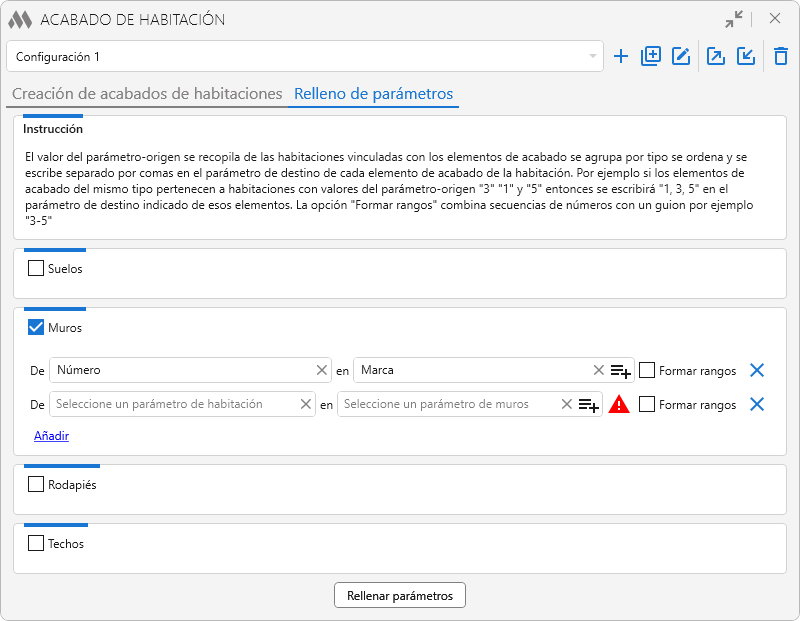Click the Añadir link

(x=51, y=436)
